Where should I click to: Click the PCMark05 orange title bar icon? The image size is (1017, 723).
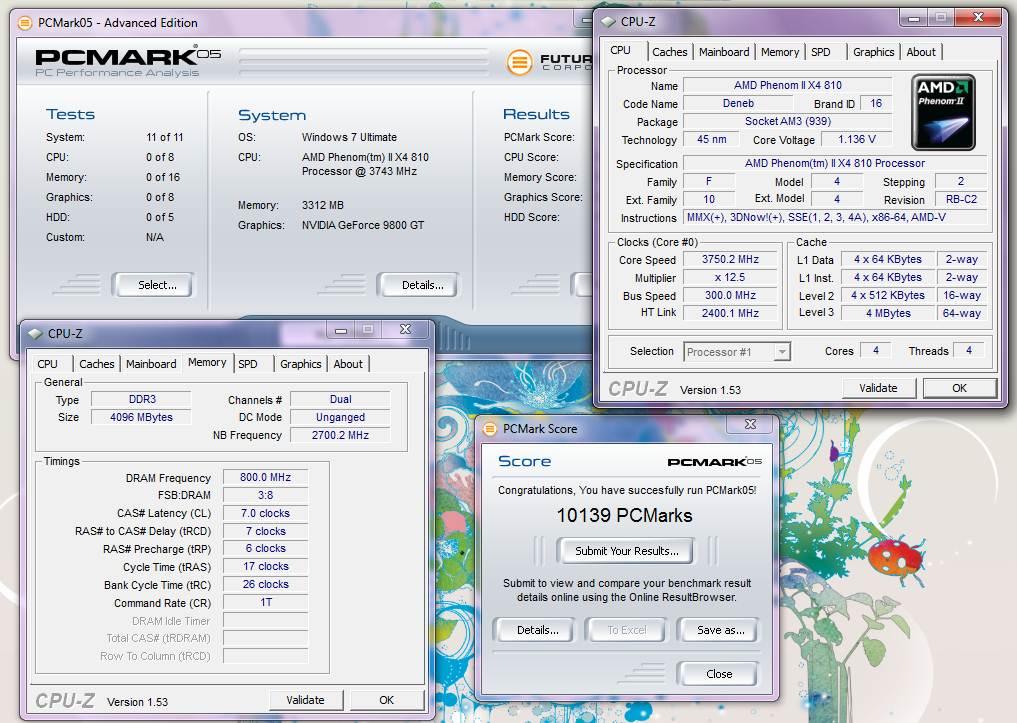tap(25, 23)
